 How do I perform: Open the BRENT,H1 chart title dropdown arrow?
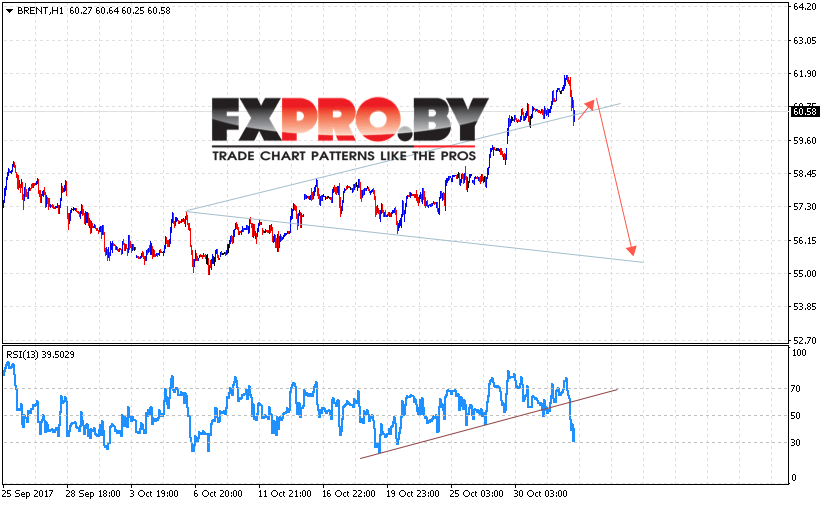[9, 11]
